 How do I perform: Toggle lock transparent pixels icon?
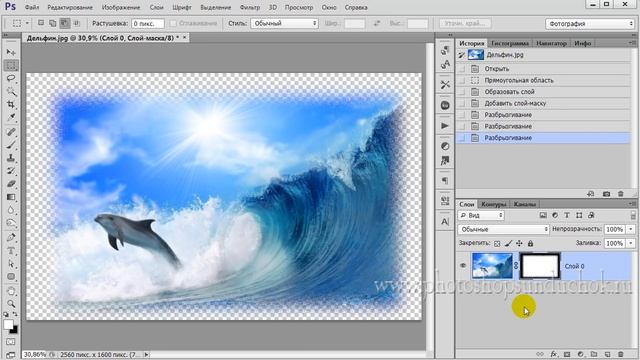(497, 243)
